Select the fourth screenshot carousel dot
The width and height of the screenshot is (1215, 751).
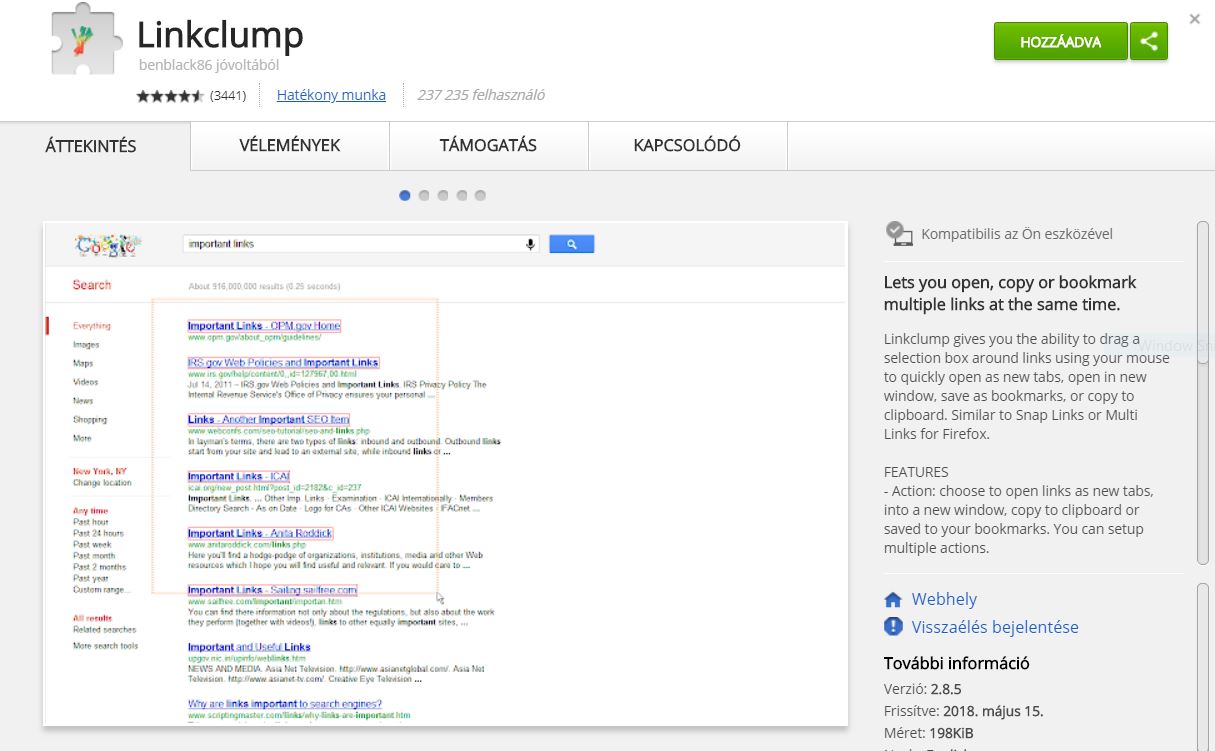[x=462, y=196]
